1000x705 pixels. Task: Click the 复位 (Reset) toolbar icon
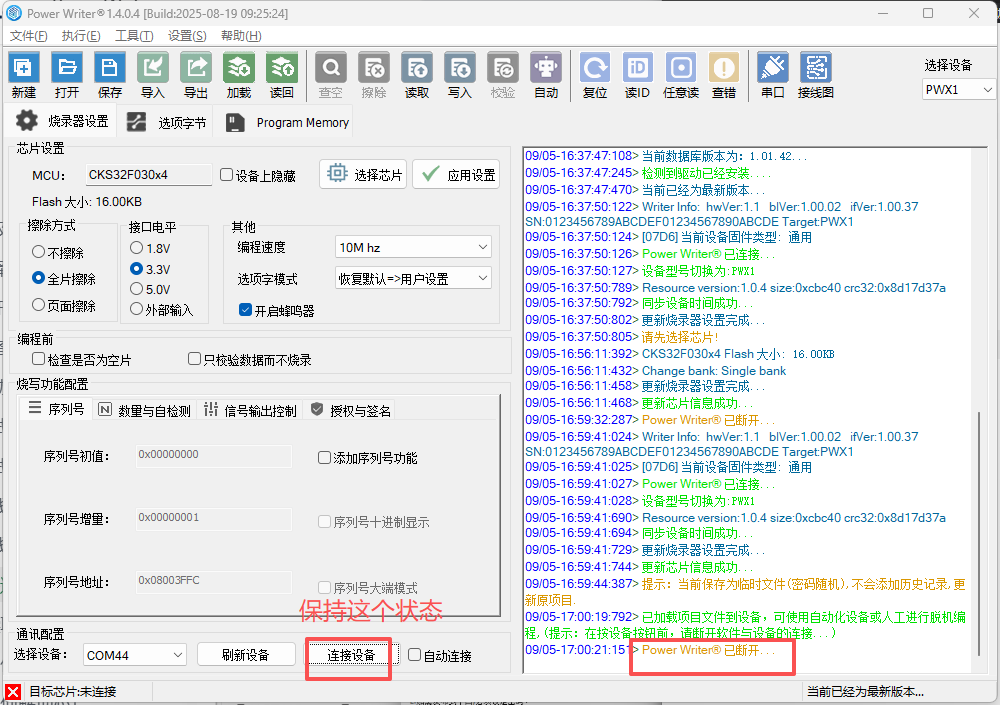click(x=595, y=68)
